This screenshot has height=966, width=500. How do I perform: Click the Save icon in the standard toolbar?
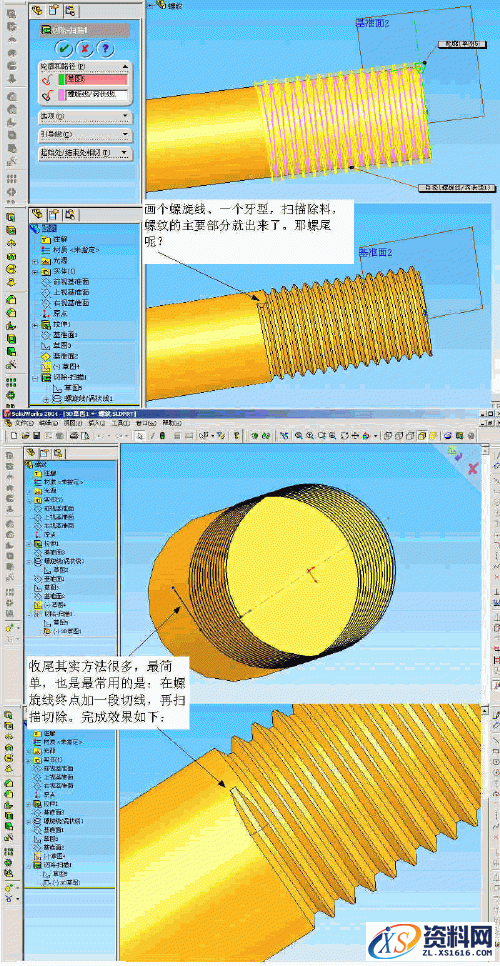coord(36,435)
